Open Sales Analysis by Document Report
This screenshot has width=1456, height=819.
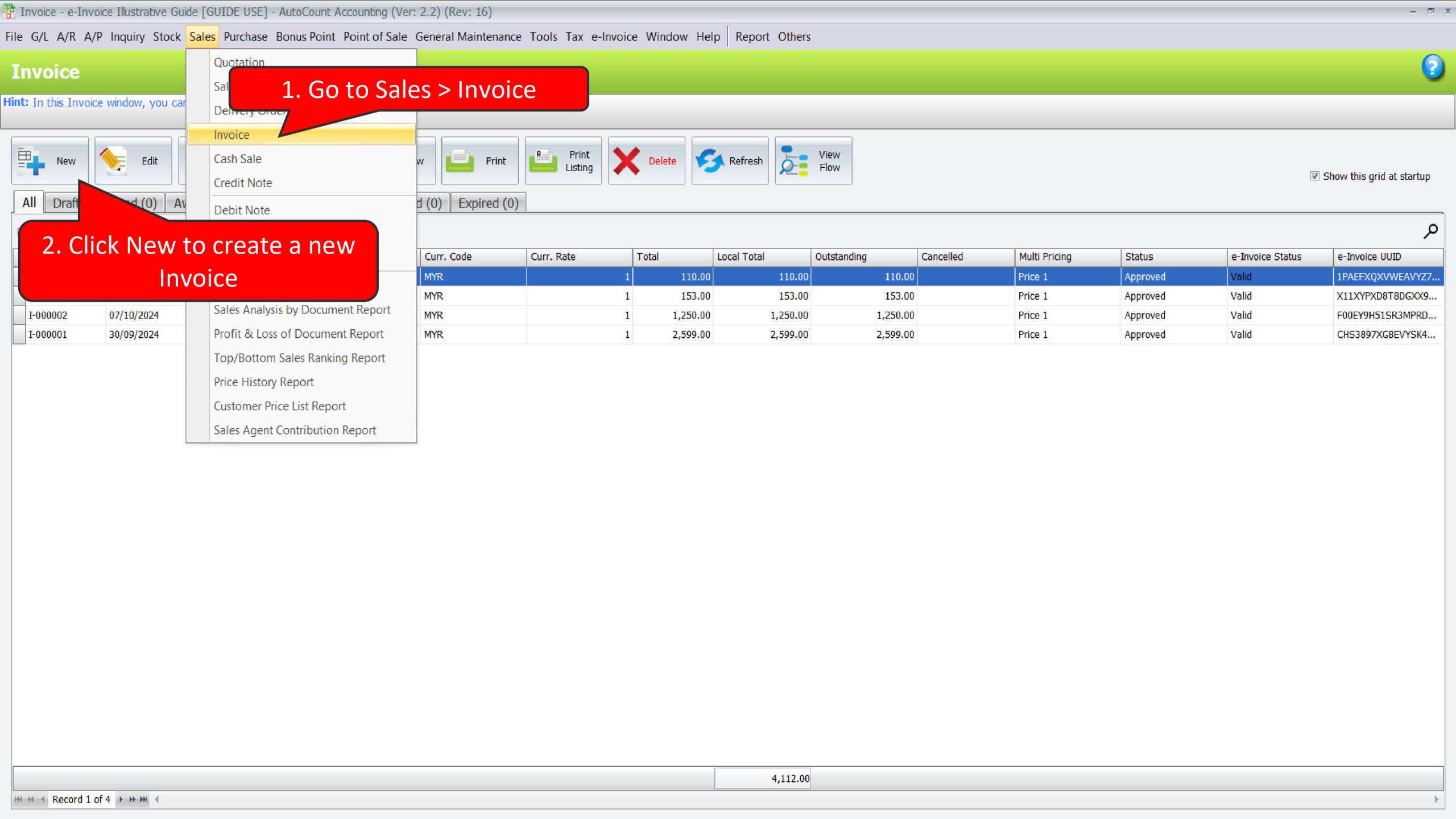click(x=301, y=309)
